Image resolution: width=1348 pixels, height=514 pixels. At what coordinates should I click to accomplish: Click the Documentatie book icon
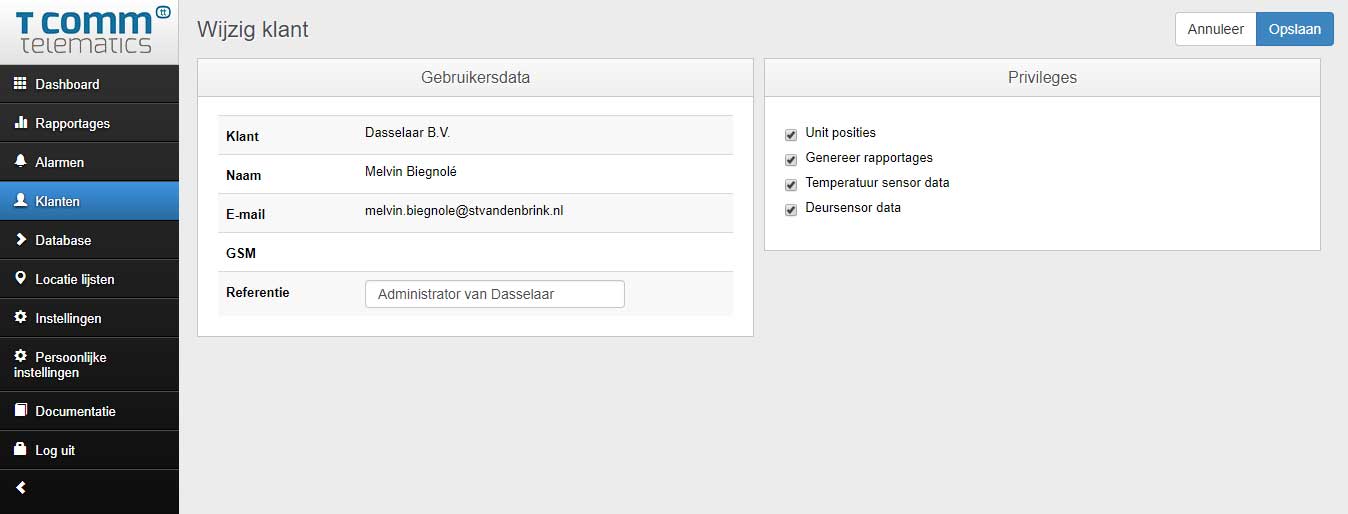[x=20, y=410]
